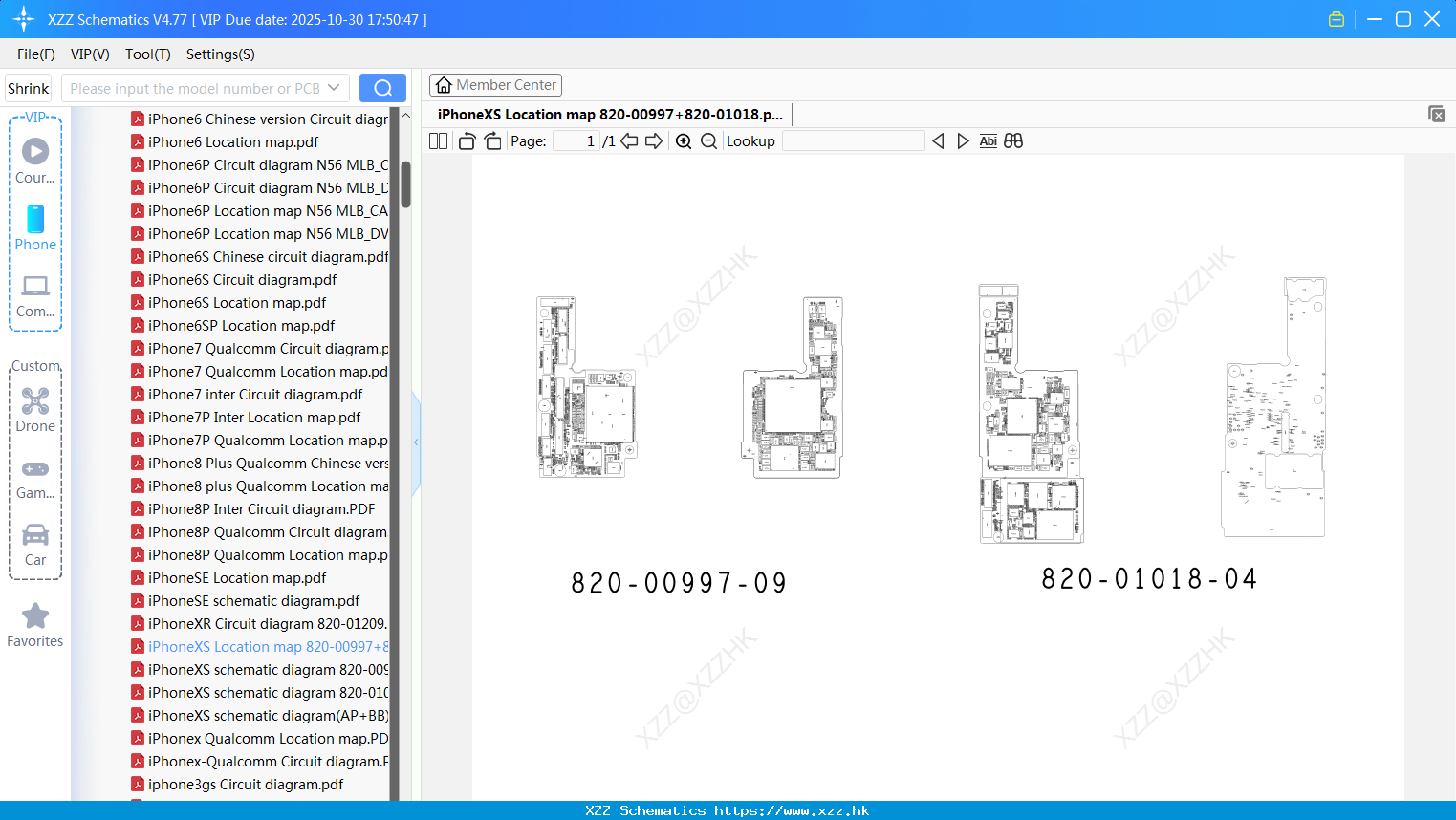Open the Tool(T) menu
This screenshot has height=820, width=1456.
coord(148,54)
